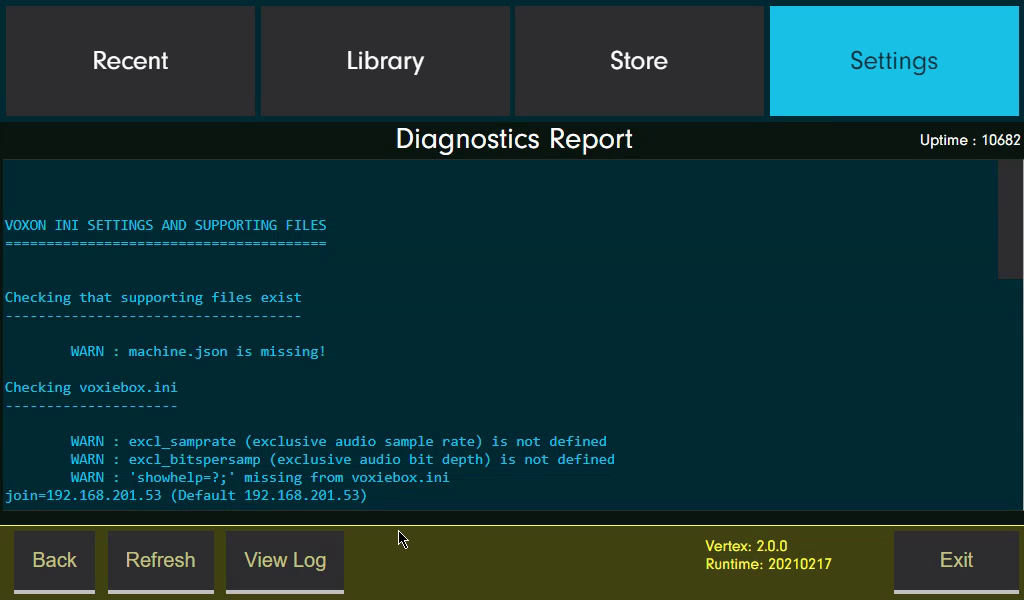The image size is (1024, 600).
Task: Go to the Store tab
Action: [639, 61]
